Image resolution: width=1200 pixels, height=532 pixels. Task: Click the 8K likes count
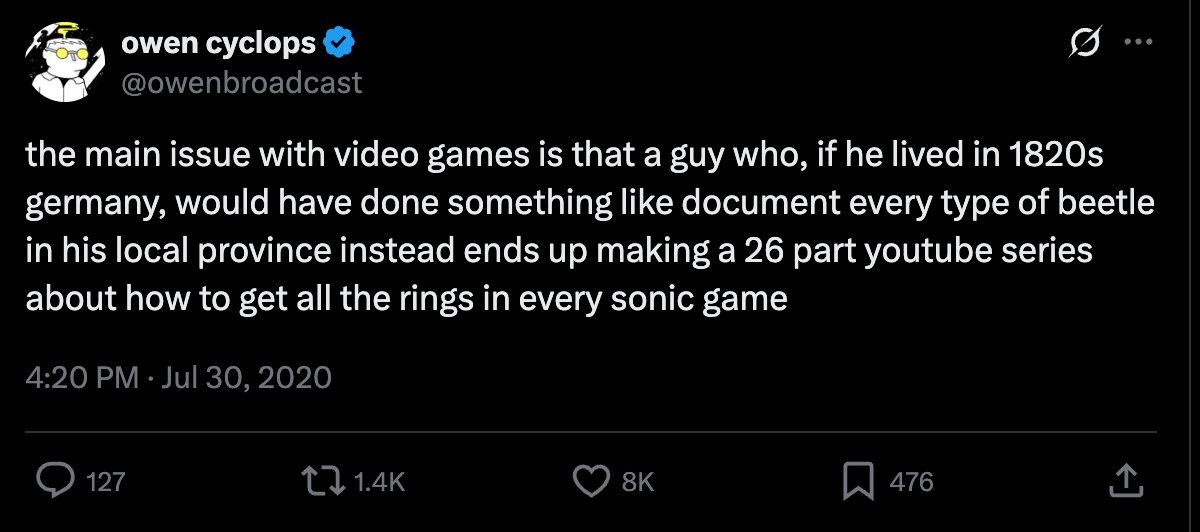pyautogui.click(x=638, y=482)
